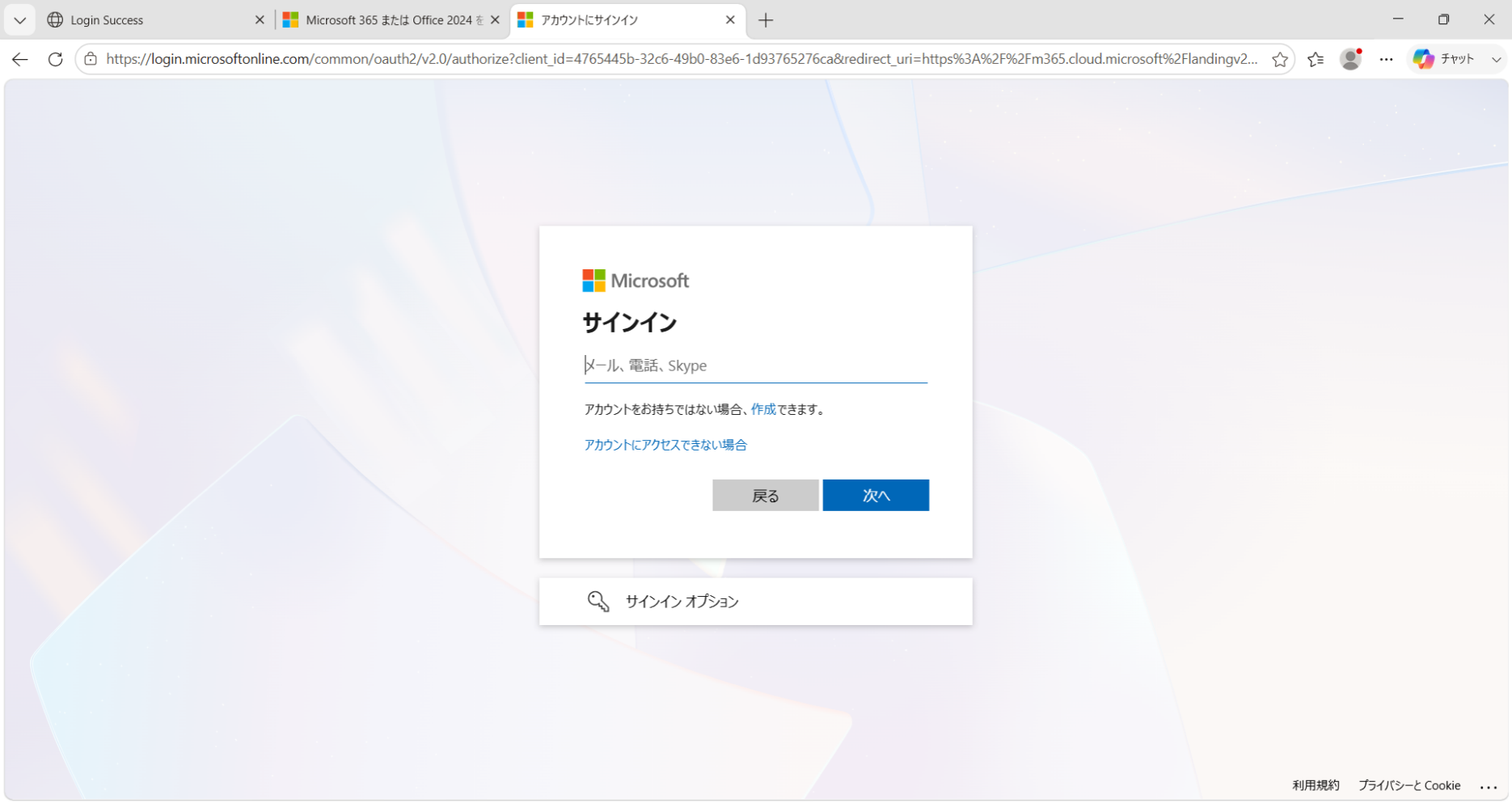Expand the Copilot chat dropdown arrow
1512x803 pixels.
click(1496, 59)
